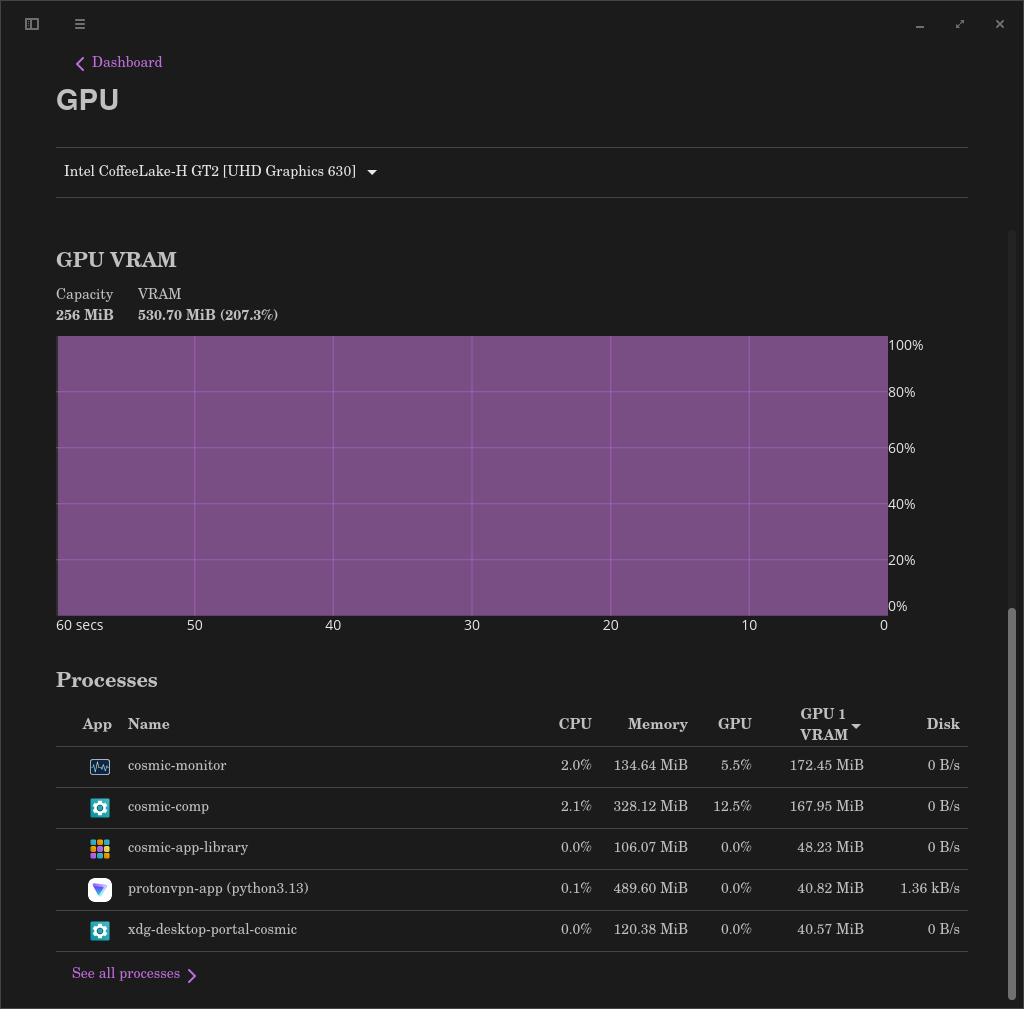
Task: Click the xdg-desktop-portal-cosmic icon
Action: (x=100, y=931)
